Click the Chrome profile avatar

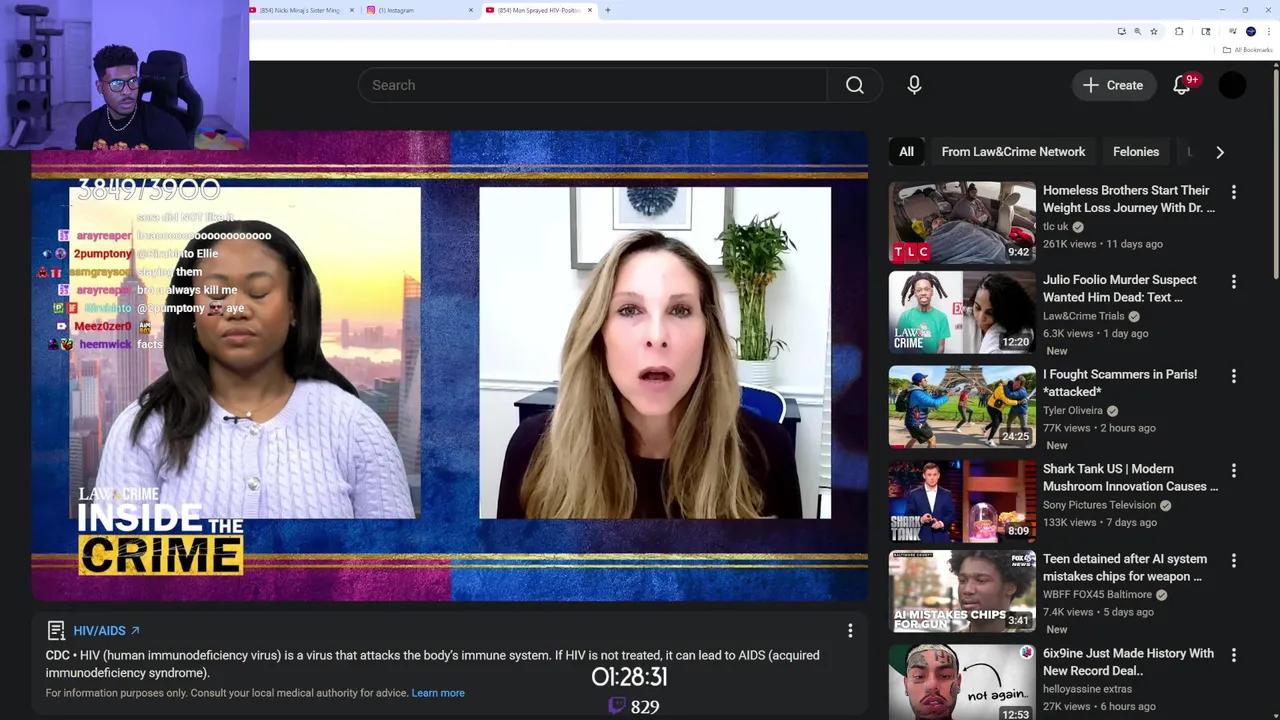pyautogui.click(x=1251, y=31)
